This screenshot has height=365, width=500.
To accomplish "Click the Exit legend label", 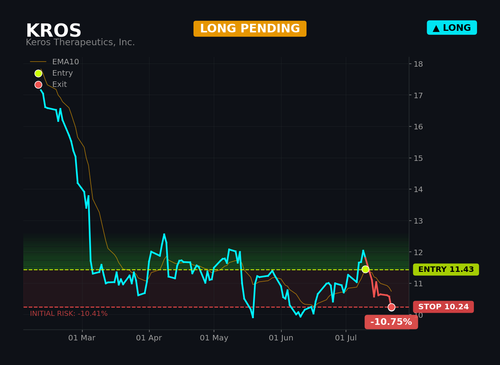I will (59, 84).
